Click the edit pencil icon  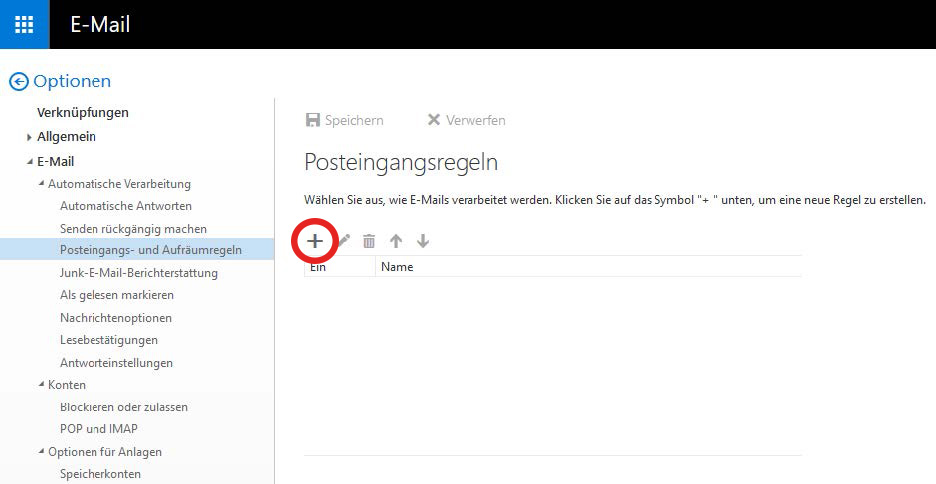344,241
